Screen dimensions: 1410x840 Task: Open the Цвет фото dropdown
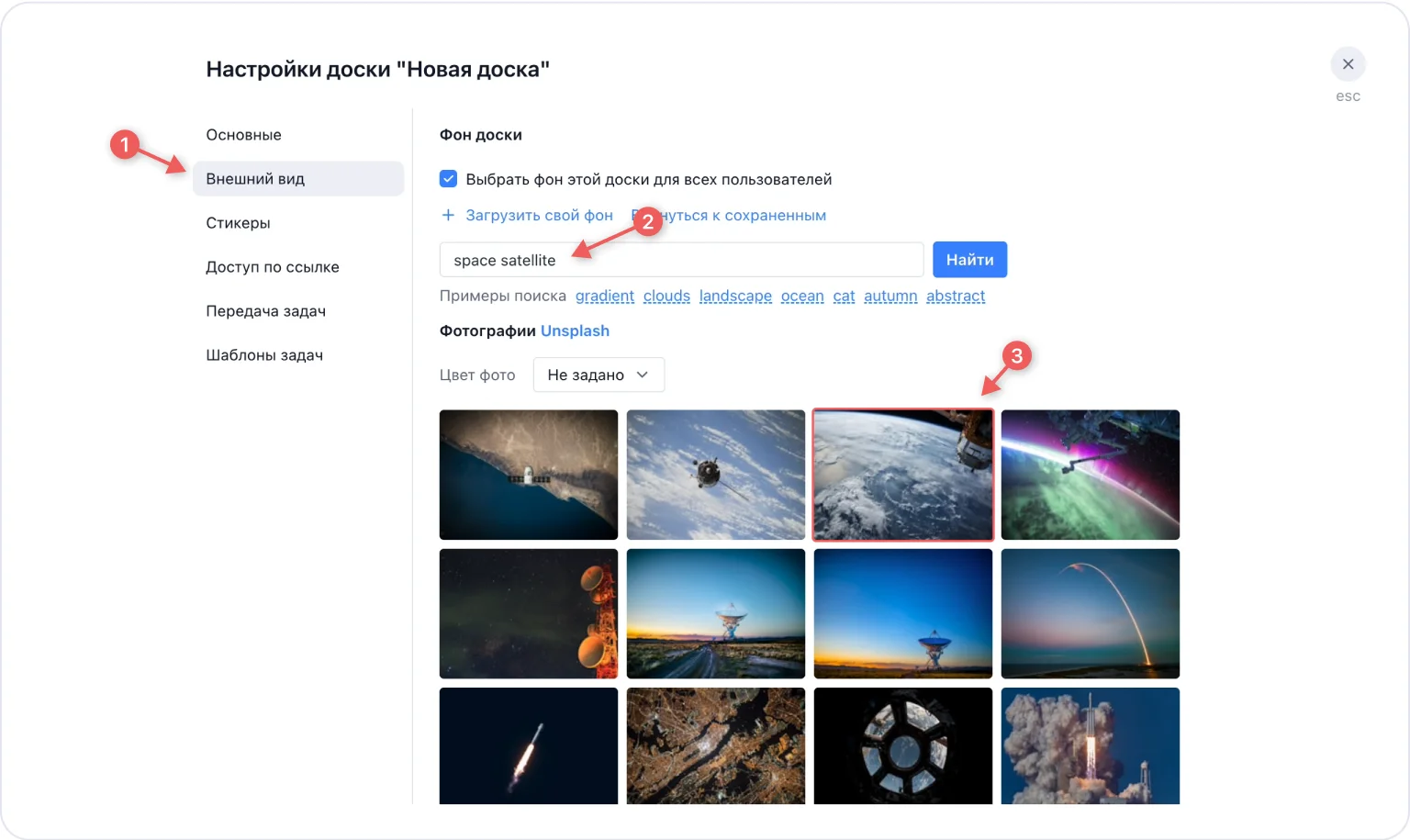point(598,375)
